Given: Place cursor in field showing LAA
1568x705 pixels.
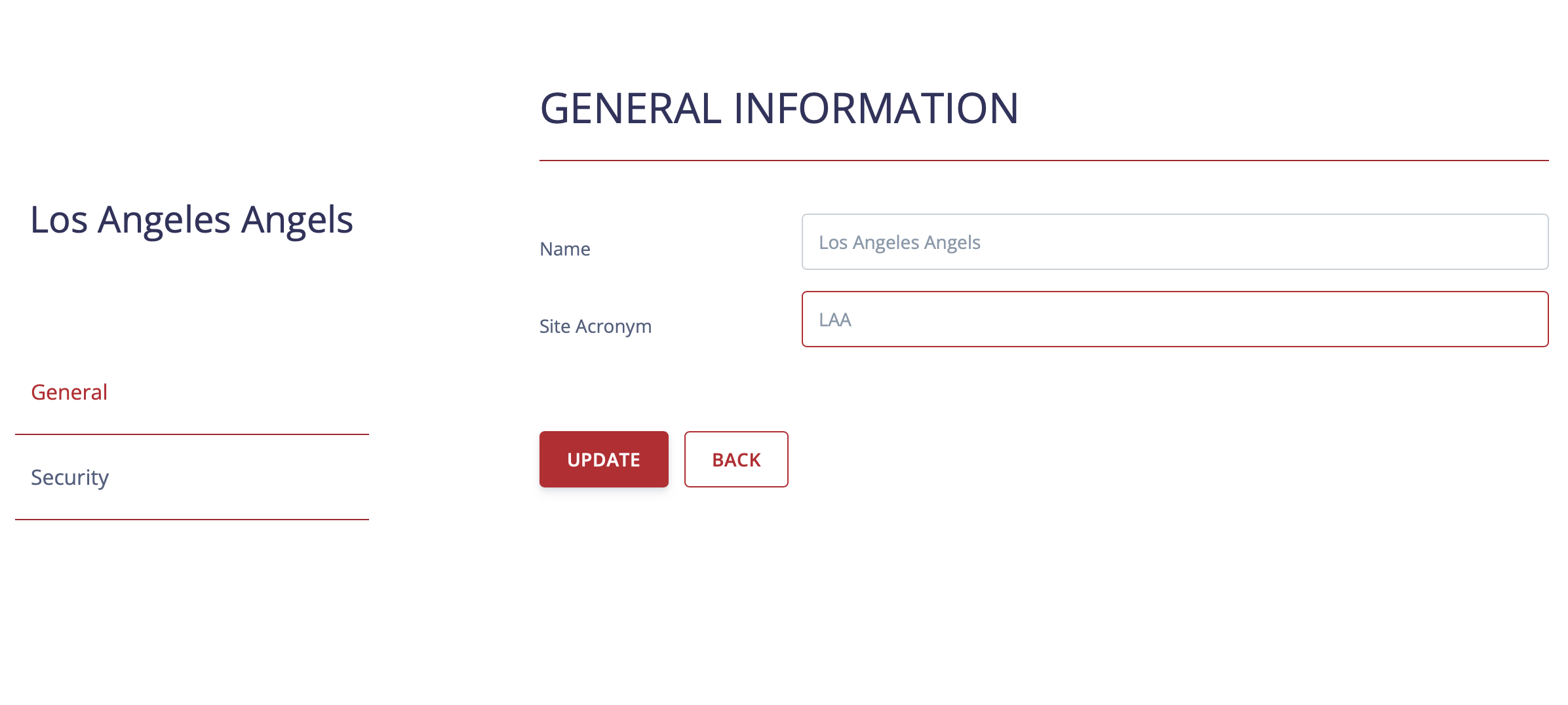Looking at the screenshot, I should click(x=1174, y=319).
